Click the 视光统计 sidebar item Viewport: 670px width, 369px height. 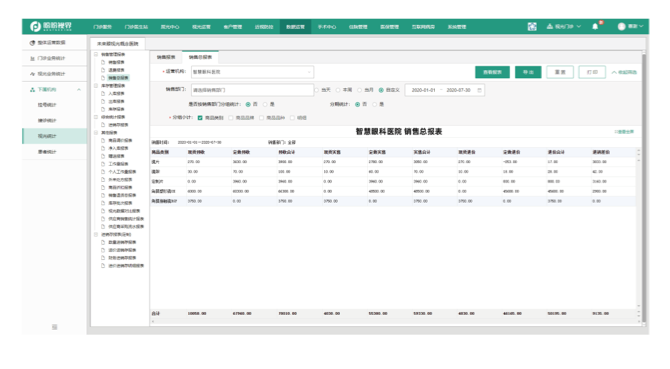pos(54,136)
